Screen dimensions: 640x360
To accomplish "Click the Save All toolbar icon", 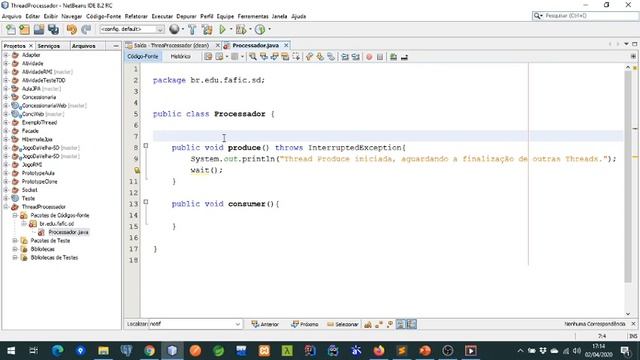I will click(x=53, y=29).
